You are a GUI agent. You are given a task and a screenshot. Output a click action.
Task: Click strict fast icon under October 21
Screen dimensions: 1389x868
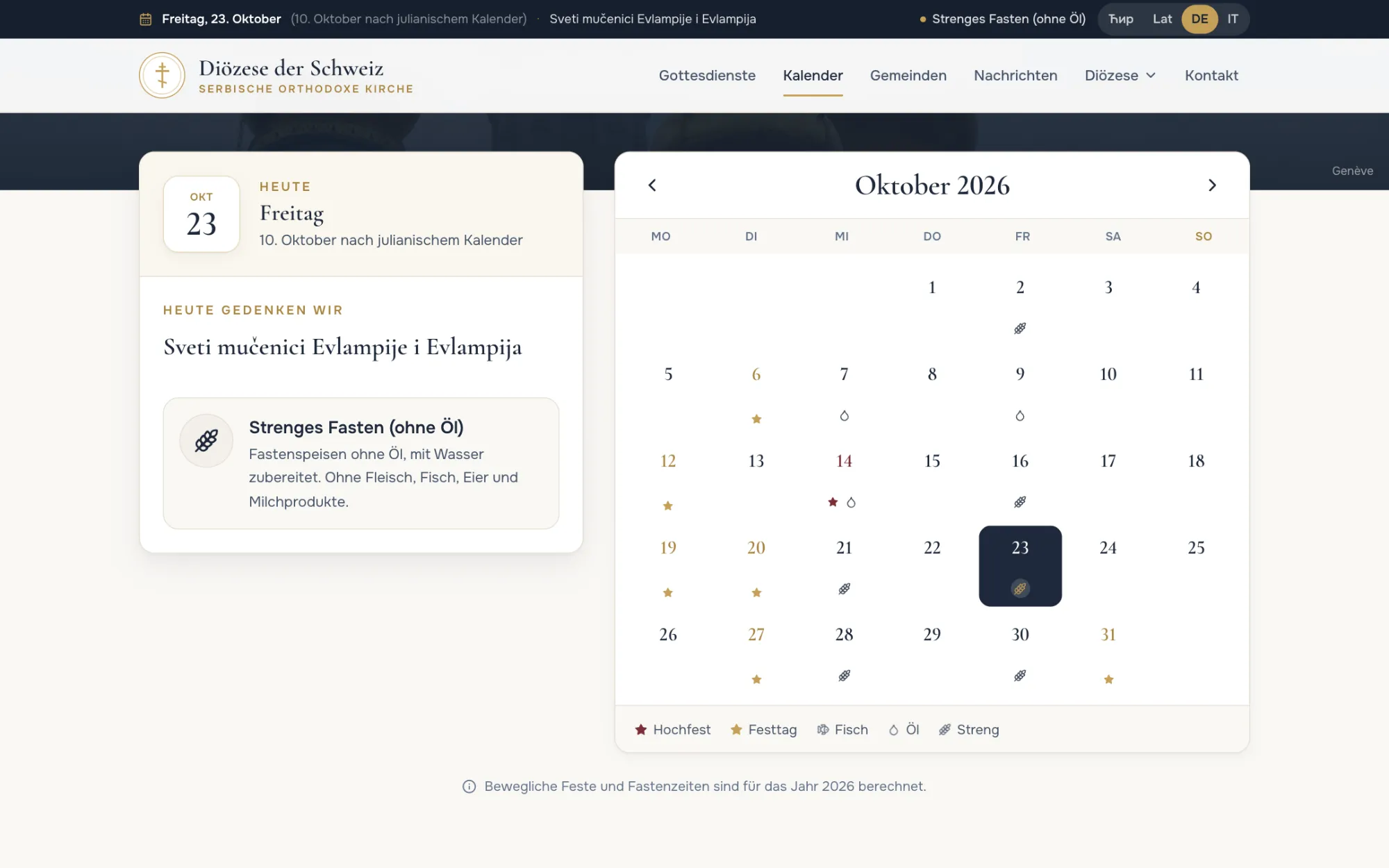[x=845, y=589]
